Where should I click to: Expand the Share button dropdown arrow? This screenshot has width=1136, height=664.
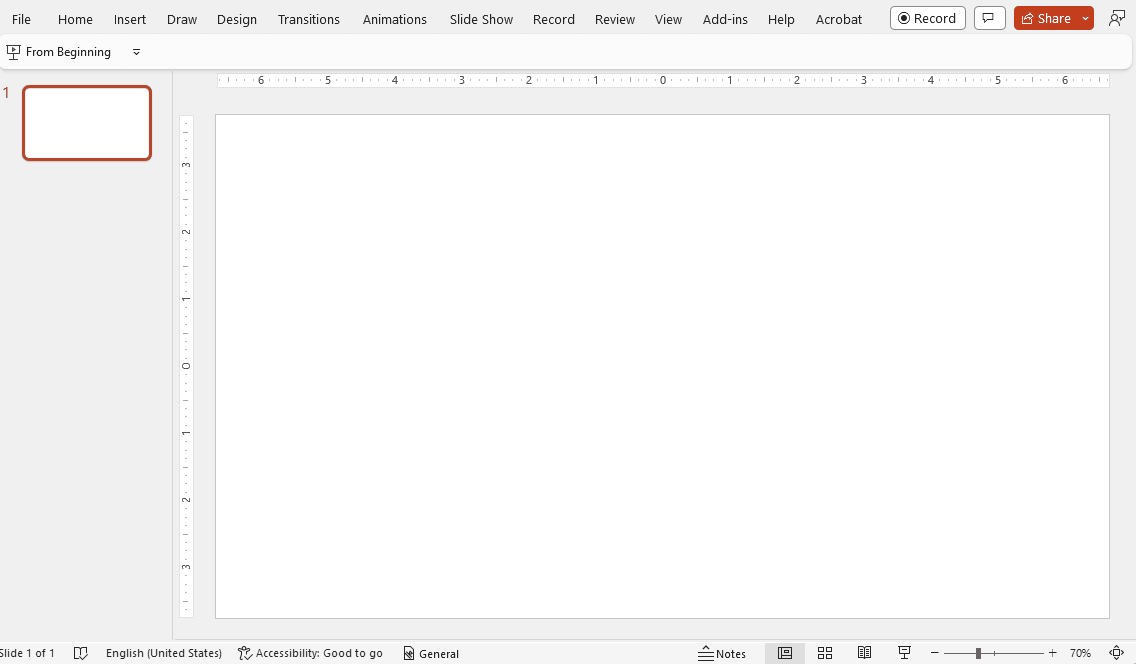1084,18
